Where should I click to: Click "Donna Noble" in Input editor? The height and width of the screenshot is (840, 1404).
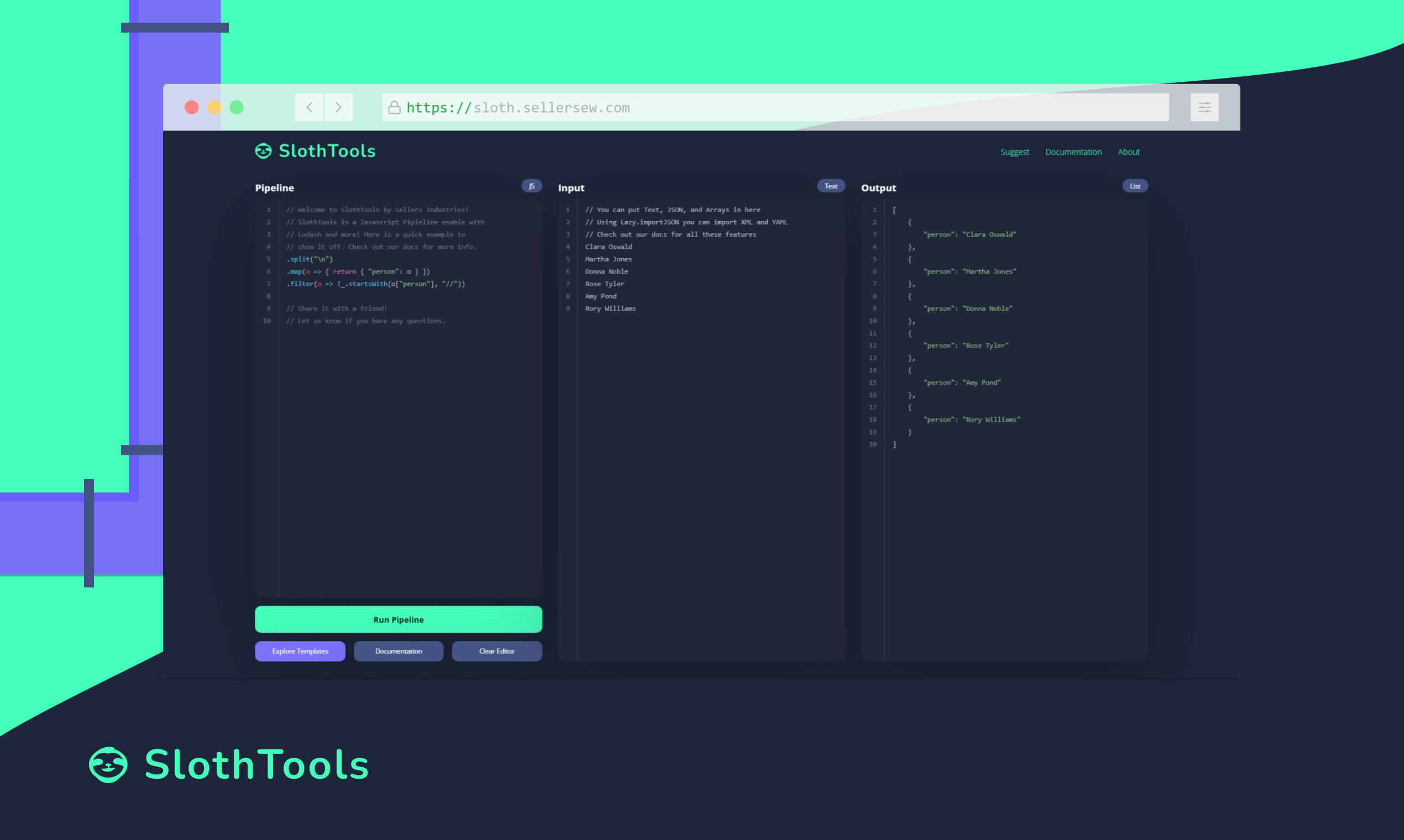click(606, 272)
